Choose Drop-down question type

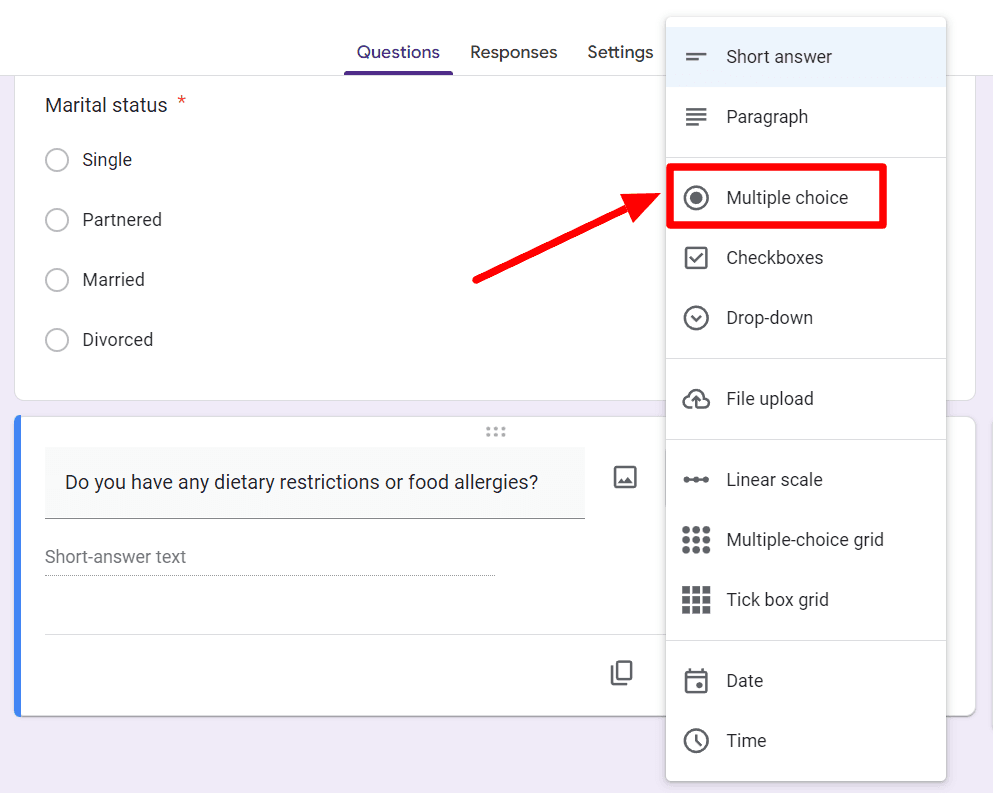806,318
